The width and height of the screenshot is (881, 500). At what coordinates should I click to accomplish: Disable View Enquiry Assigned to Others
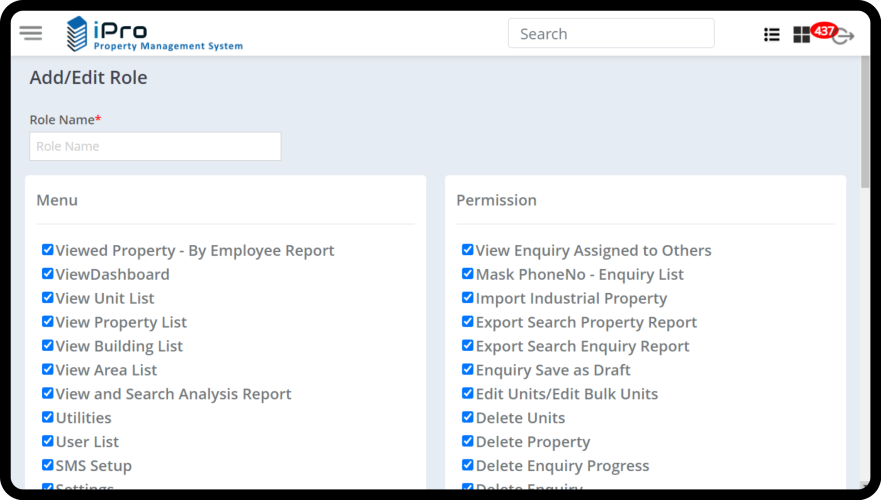(x=467, y=250)
